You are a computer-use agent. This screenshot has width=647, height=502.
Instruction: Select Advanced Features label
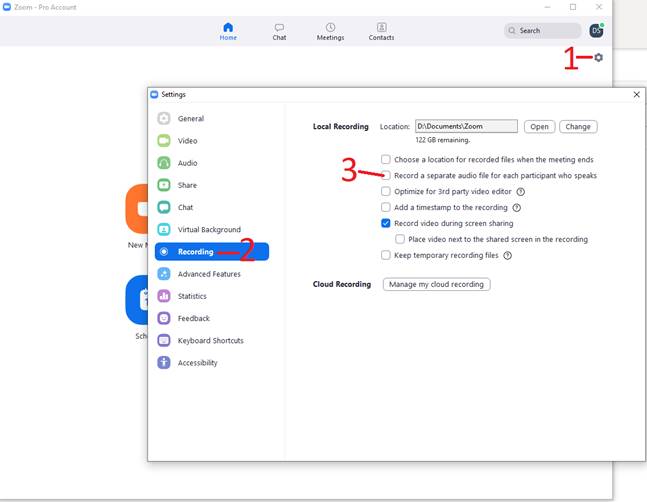(209, 274)
